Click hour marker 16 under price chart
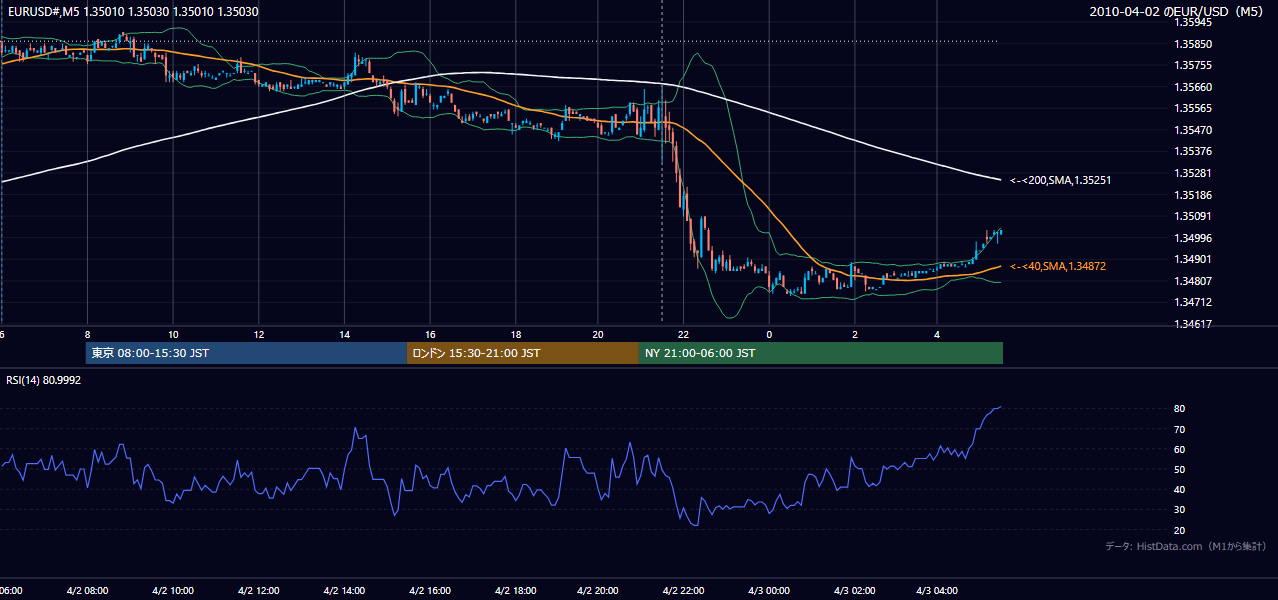 pos(430,334)
